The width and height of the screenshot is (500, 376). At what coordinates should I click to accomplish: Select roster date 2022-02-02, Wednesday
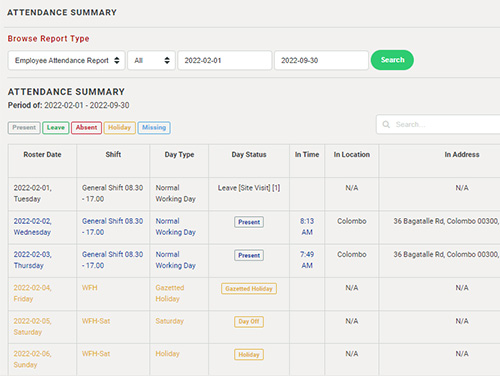pos(33,227)
